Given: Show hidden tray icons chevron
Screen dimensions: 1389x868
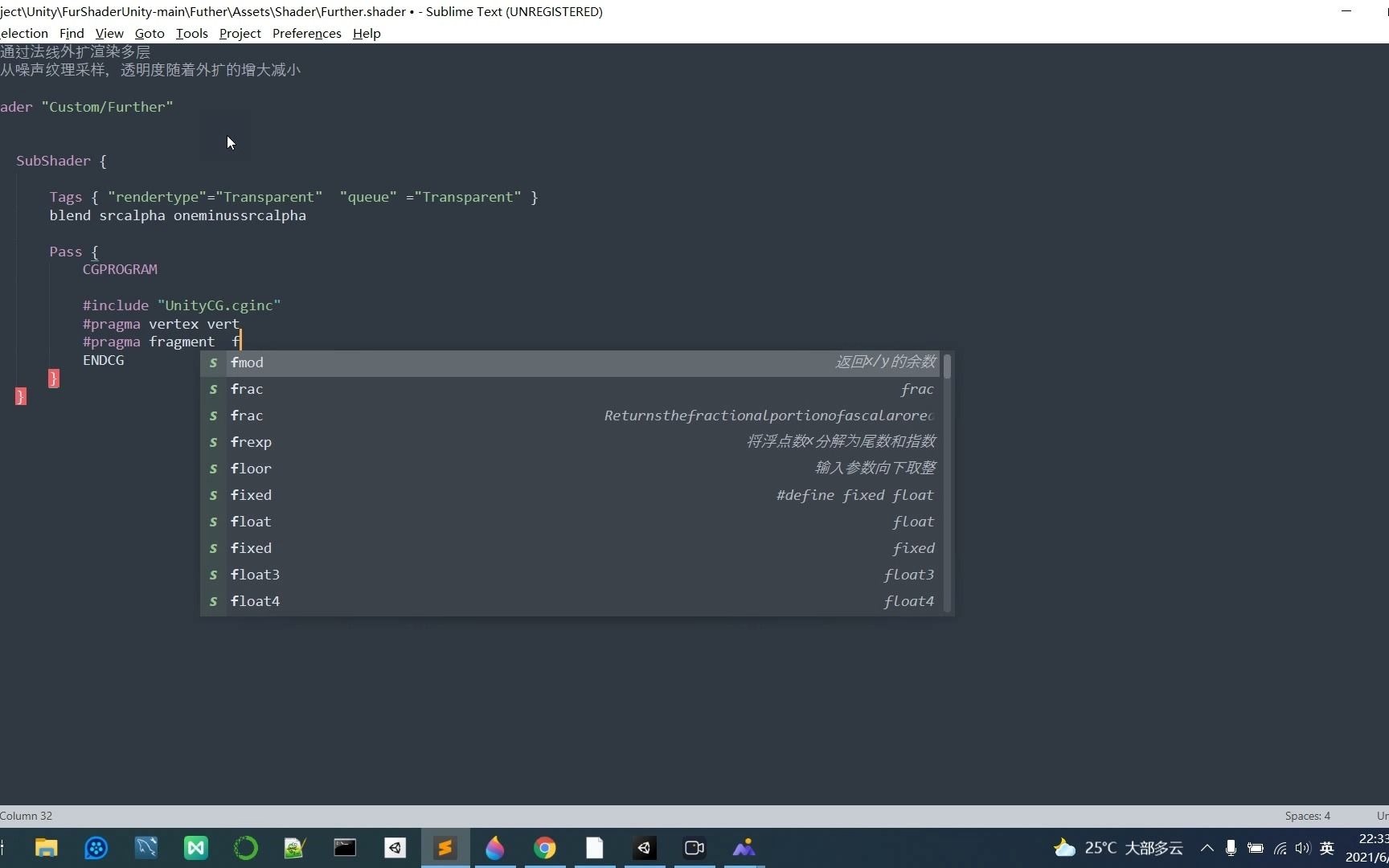Looking at the screenshot, I should point(1207,848).
